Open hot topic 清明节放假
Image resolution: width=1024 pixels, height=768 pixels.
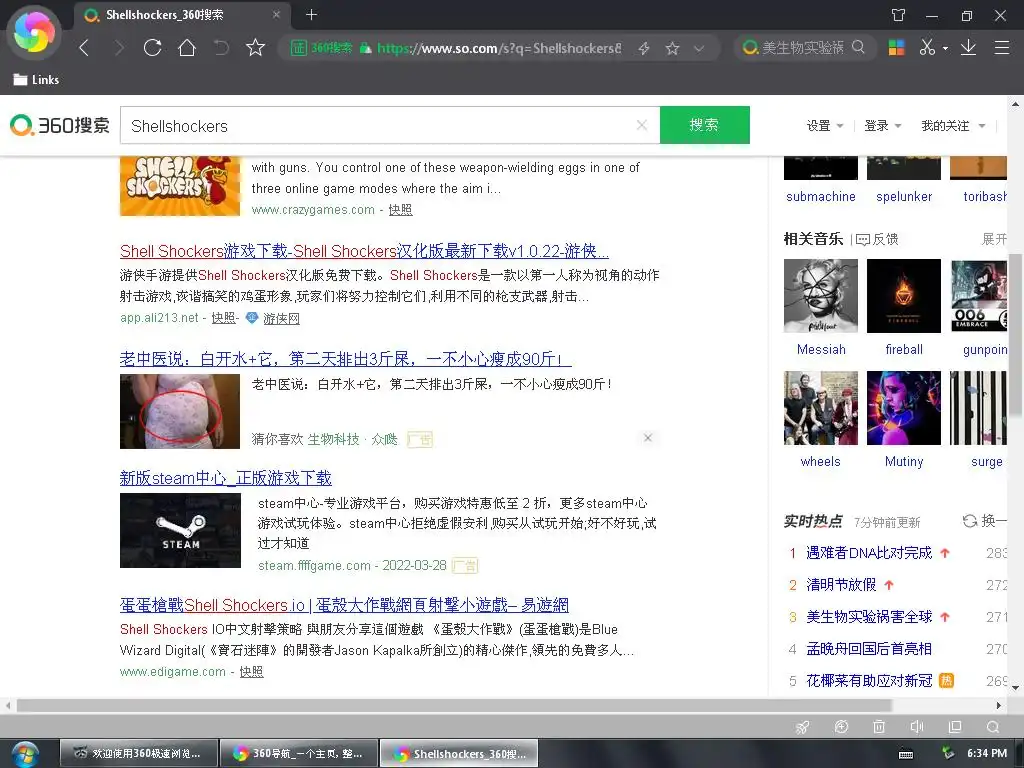[x=841, y=584]
